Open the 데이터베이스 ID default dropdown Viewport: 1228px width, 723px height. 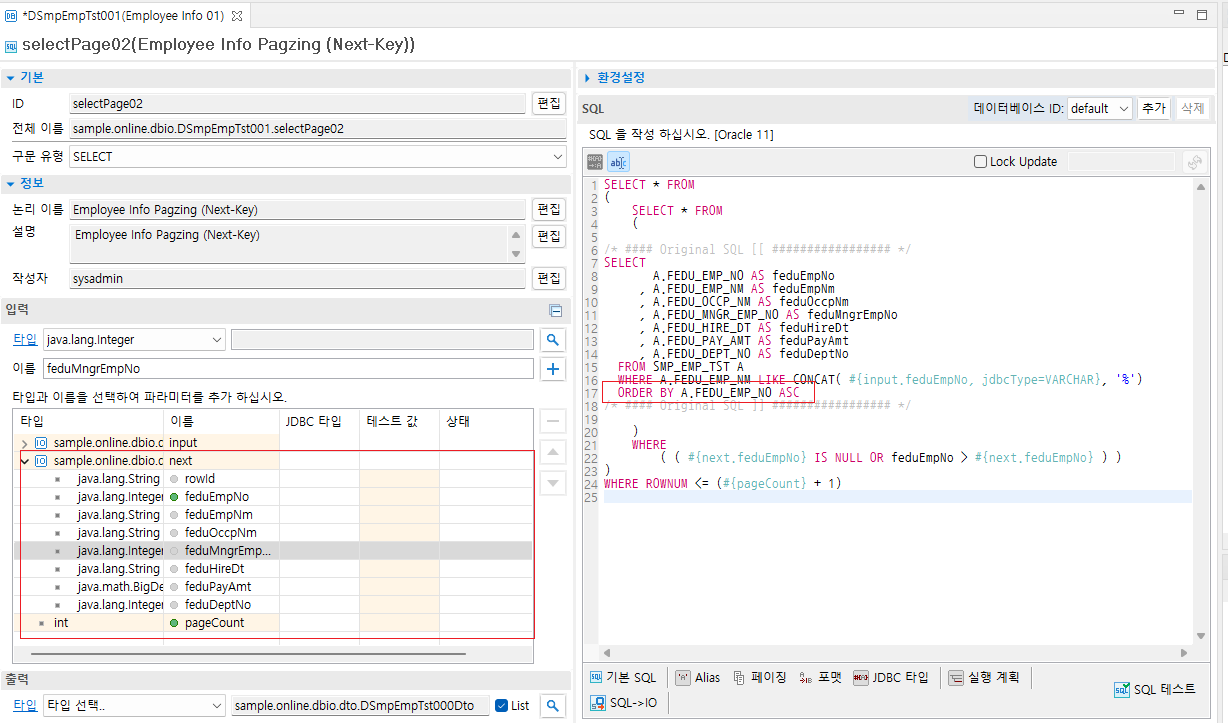(1099, 109)
